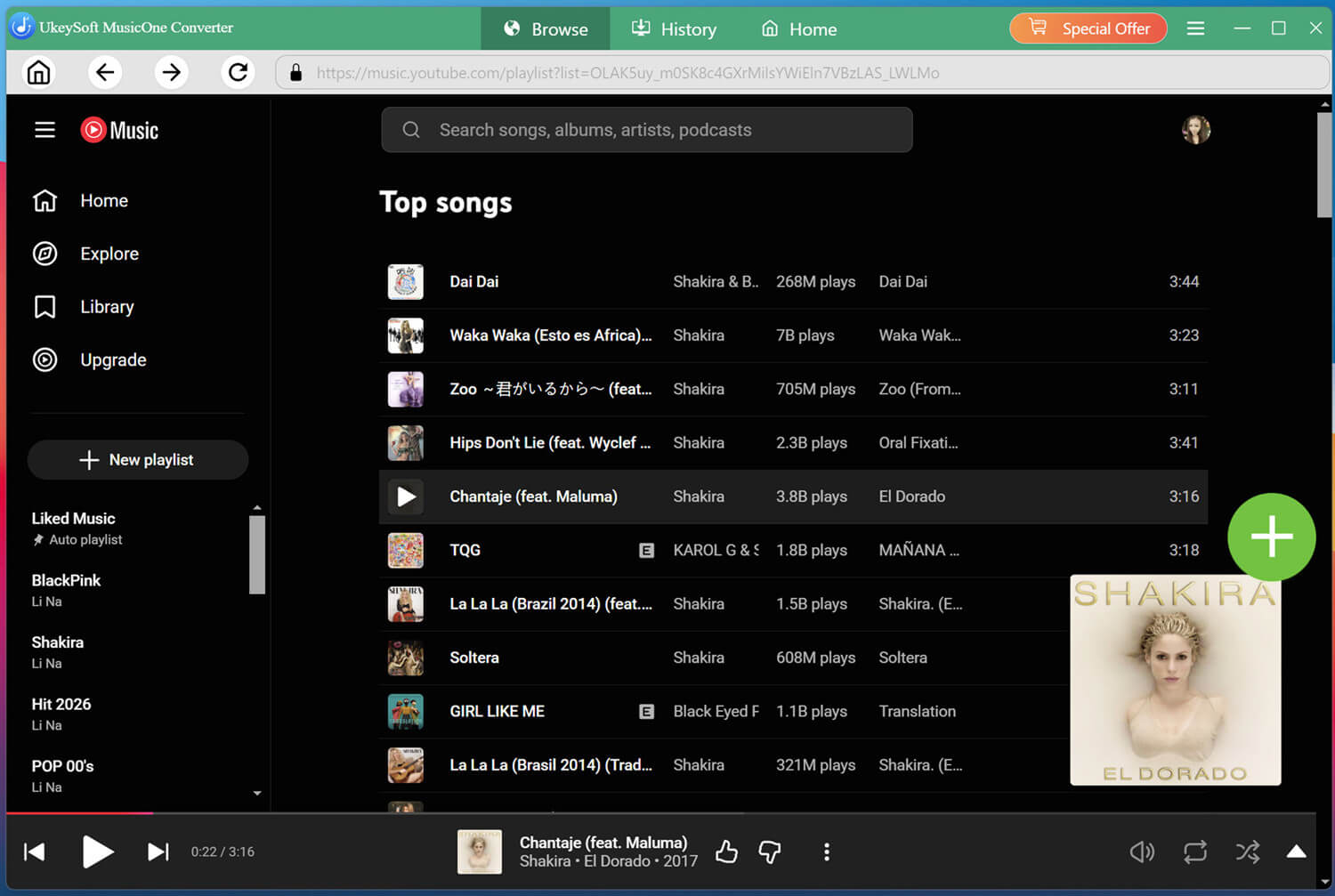
Task: Switch to the History tab
Action: [674, 28]
